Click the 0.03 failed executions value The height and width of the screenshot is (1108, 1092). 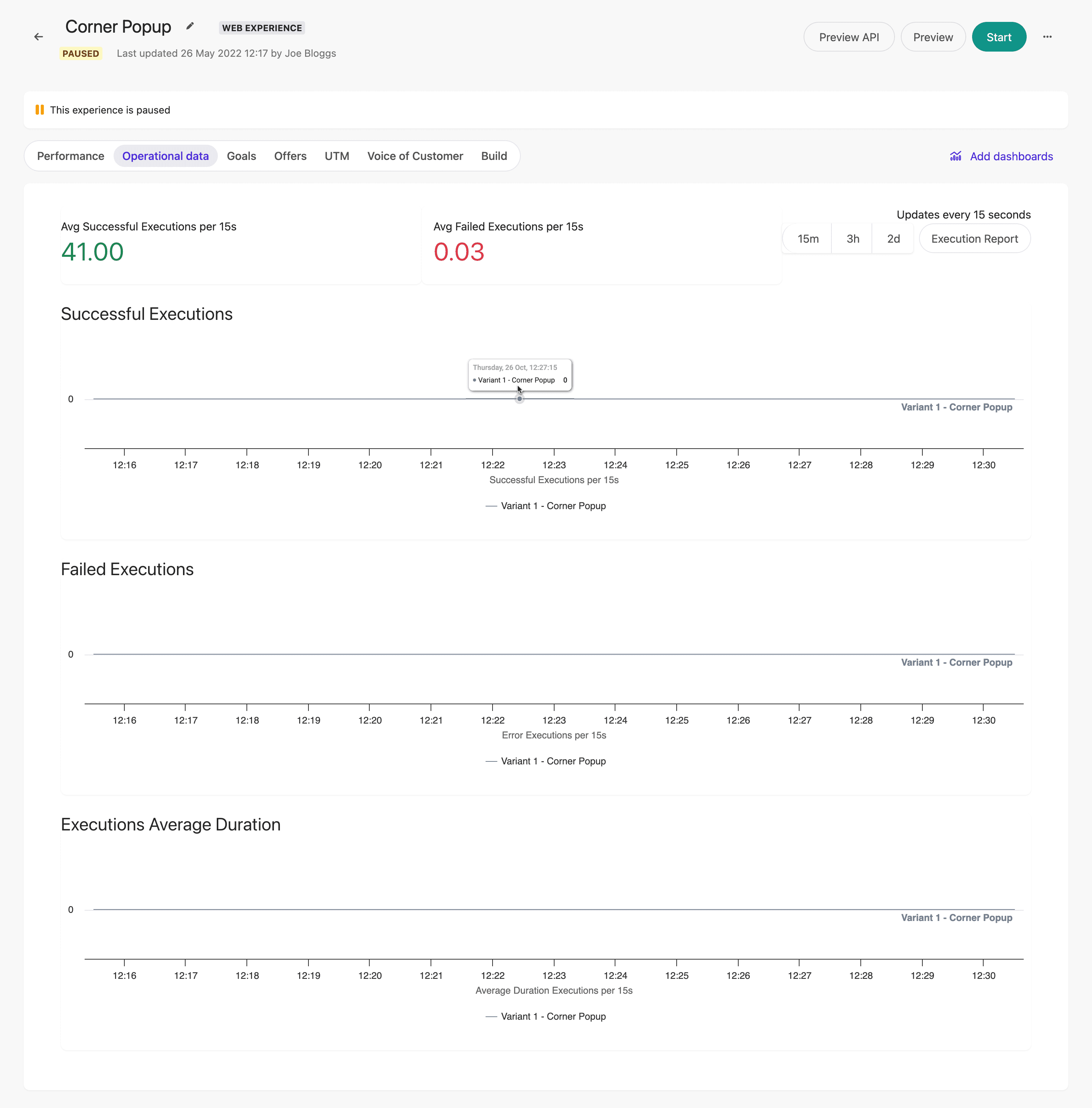(x=459, y=252)
